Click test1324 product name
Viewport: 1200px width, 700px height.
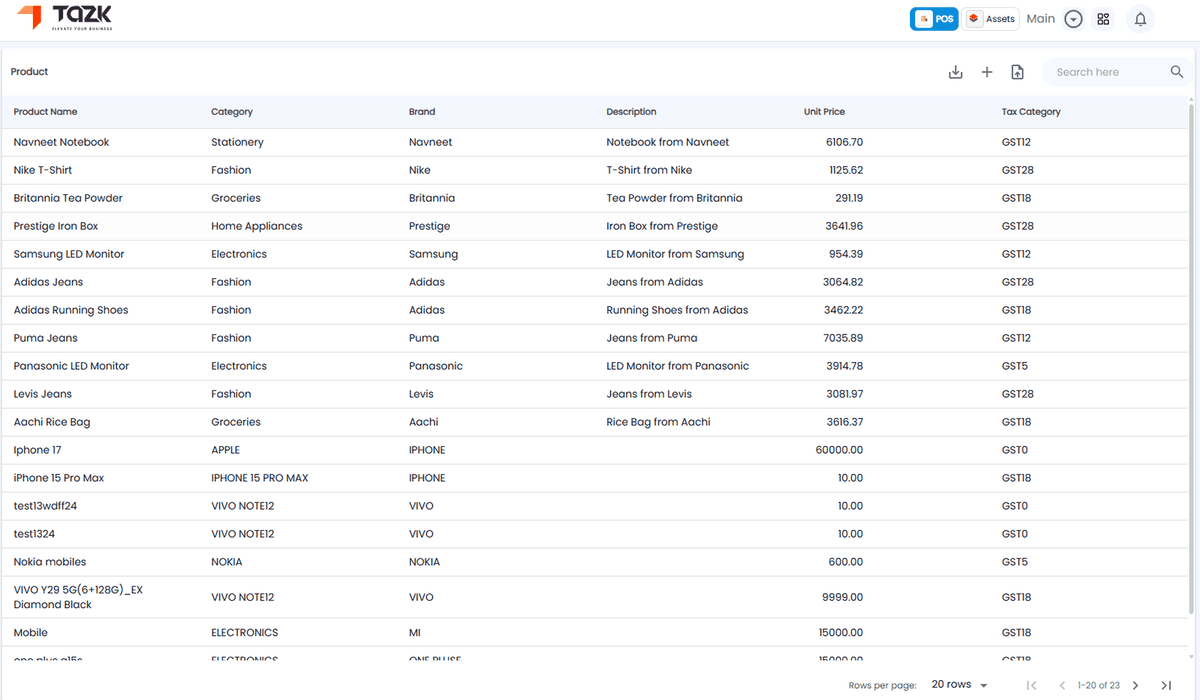tap(34, 534)
